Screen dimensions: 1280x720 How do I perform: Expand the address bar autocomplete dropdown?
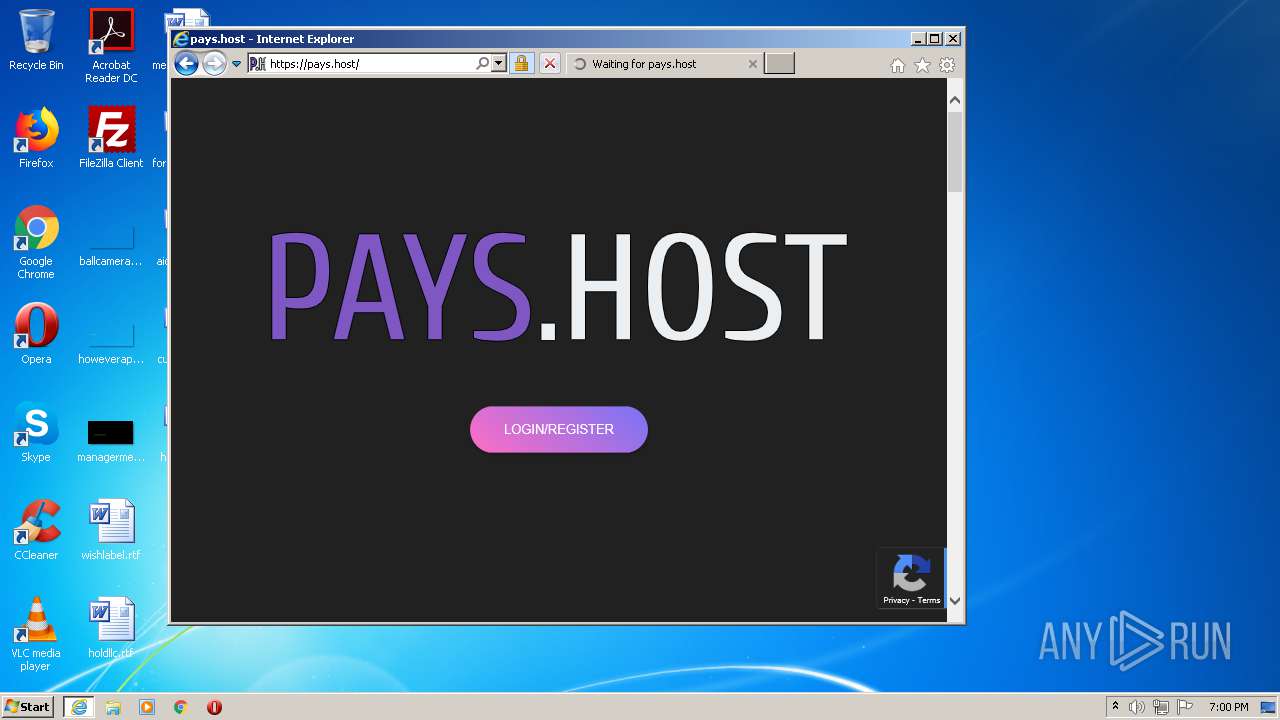[x=499, y=64]
